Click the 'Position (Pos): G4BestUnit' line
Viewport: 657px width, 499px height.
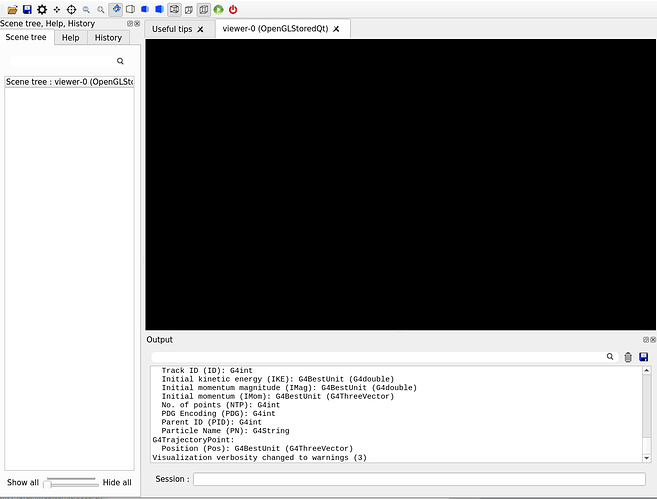257,448
